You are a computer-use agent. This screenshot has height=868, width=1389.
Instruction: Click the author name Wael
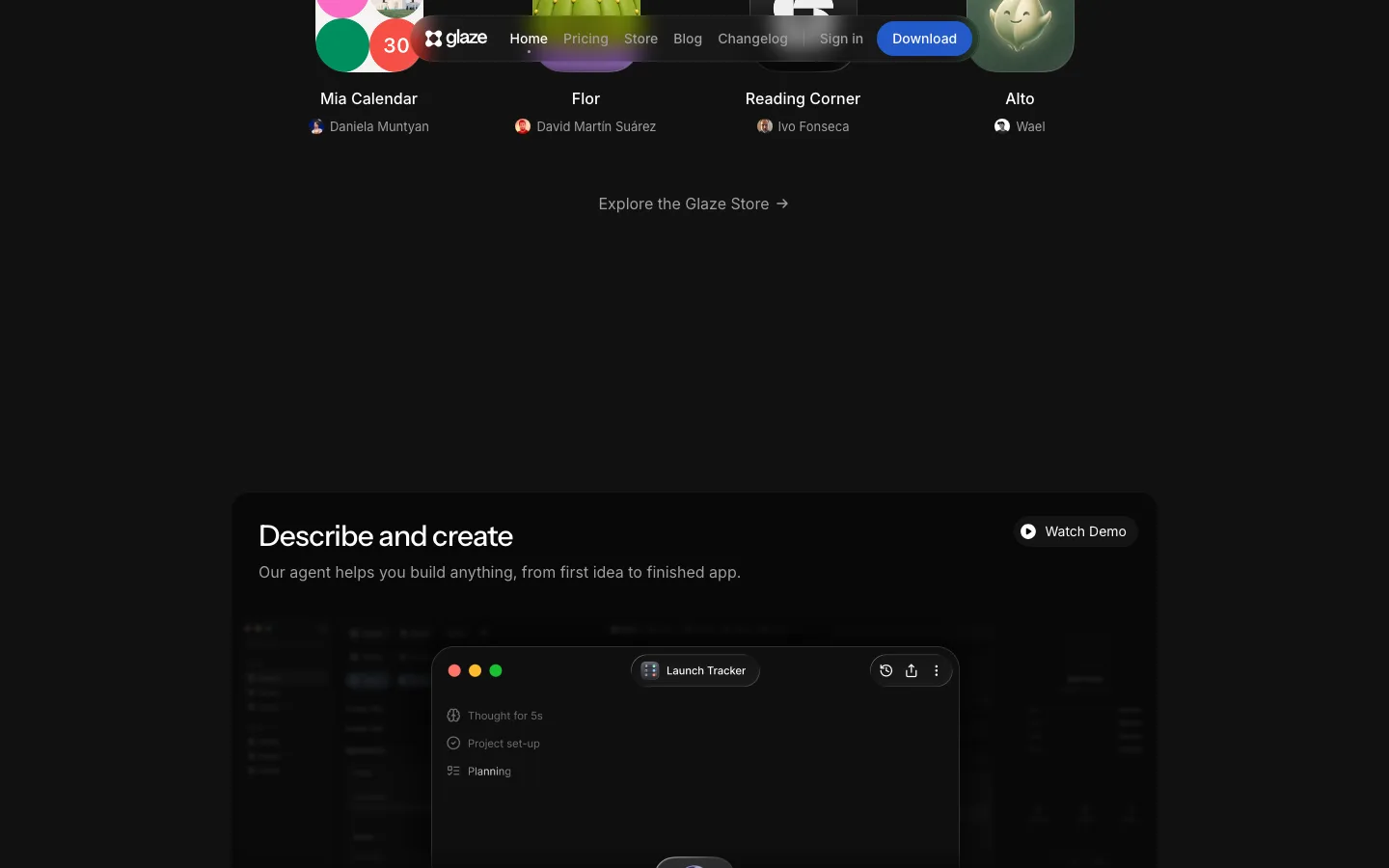[1030, 126]
